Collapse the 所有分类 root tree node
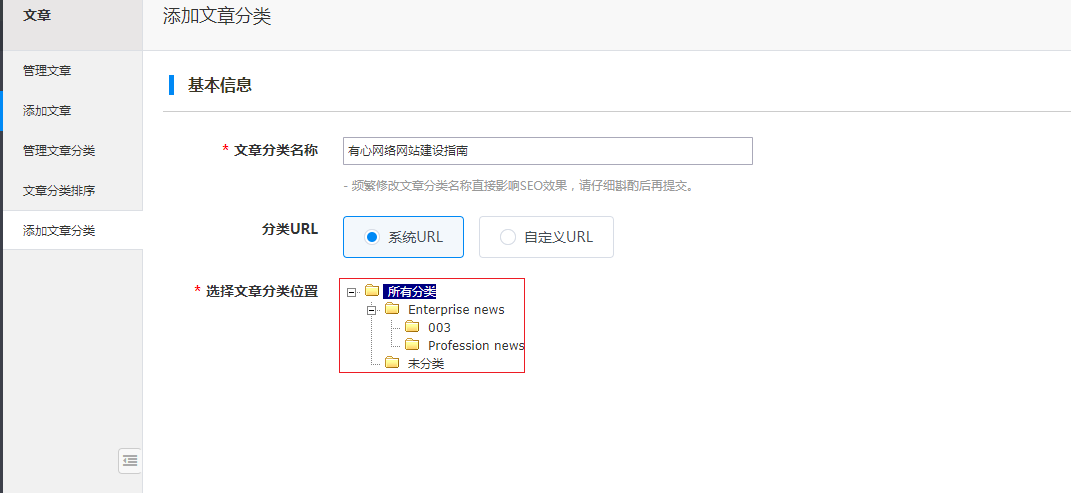Screen dimensions: 1071x493 click(x=351, y=292)
